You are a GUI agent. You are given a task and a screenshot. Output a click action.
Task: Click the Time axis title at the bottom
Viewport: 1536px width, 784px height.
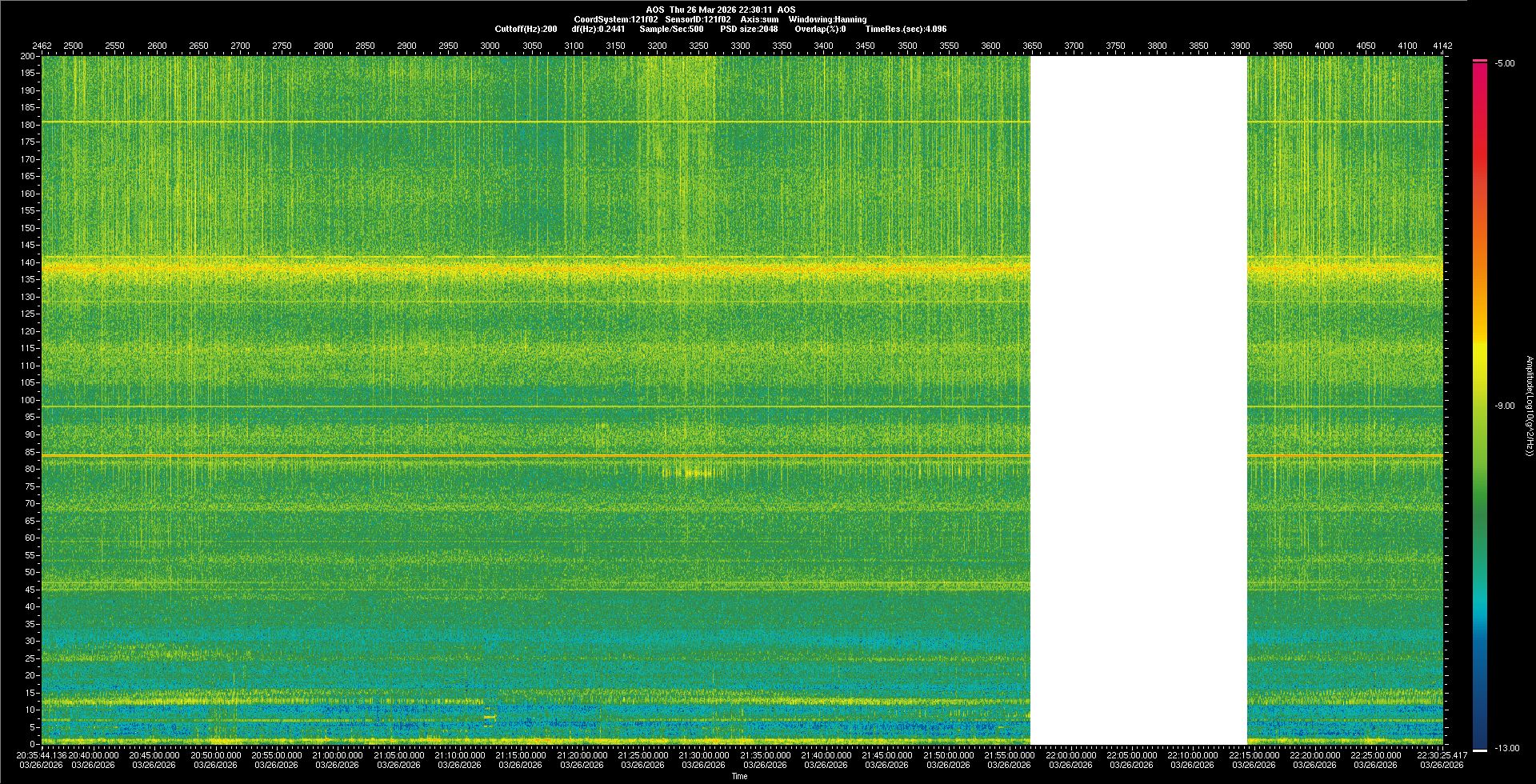pos(739,776)
